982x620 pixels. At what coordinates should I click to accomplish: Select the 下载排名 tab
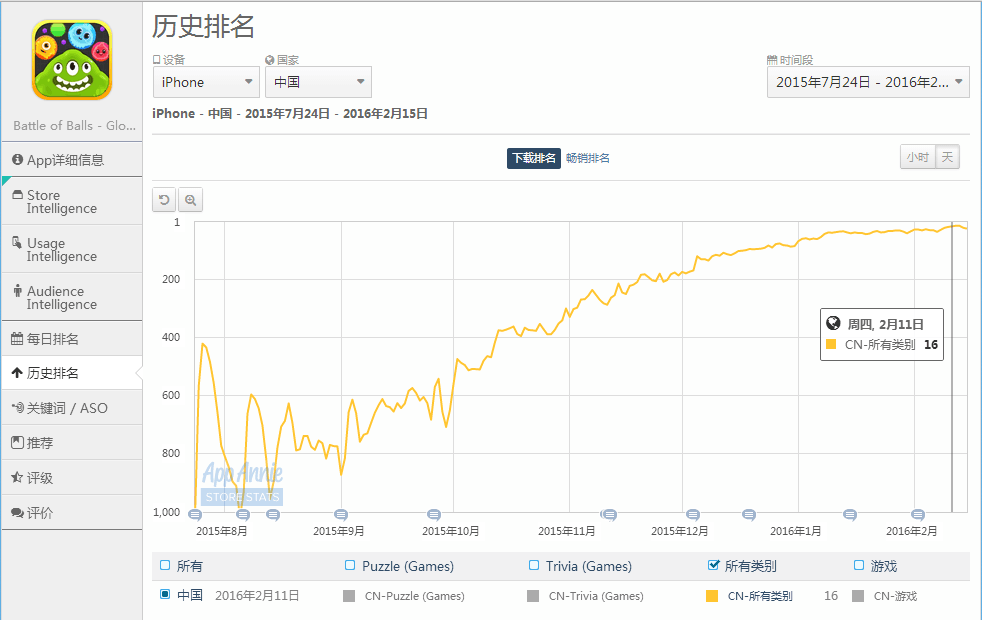(x=533, y=158)
